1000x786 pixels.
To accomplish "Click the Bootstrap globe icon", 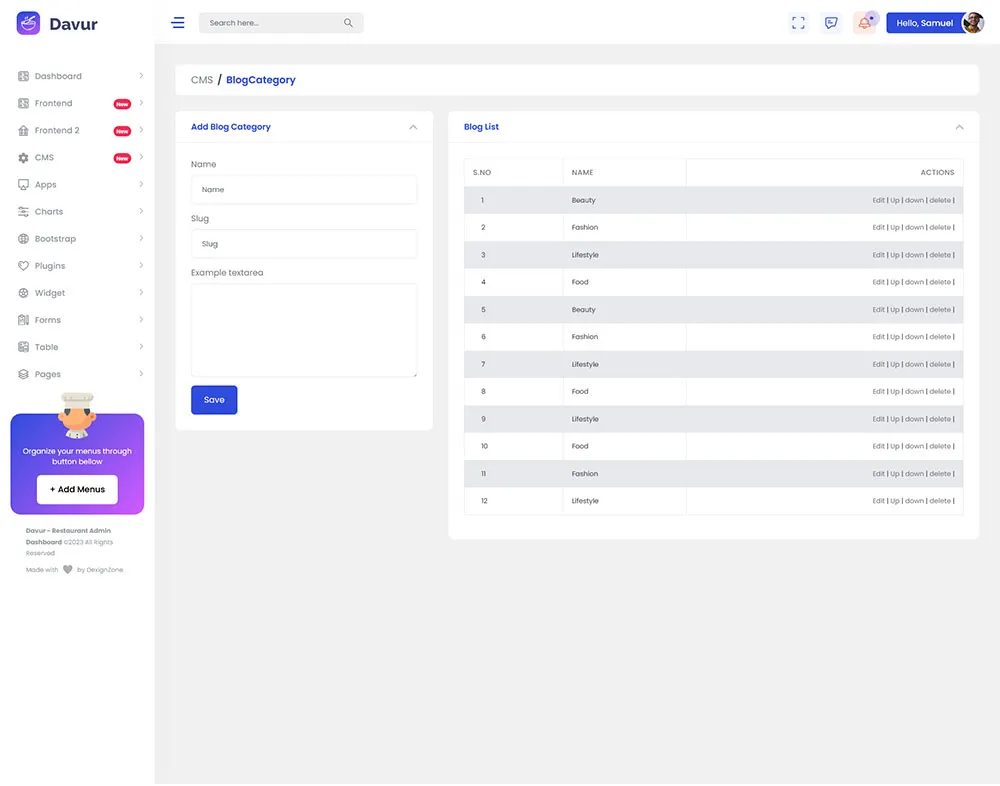I will (24, 239).
